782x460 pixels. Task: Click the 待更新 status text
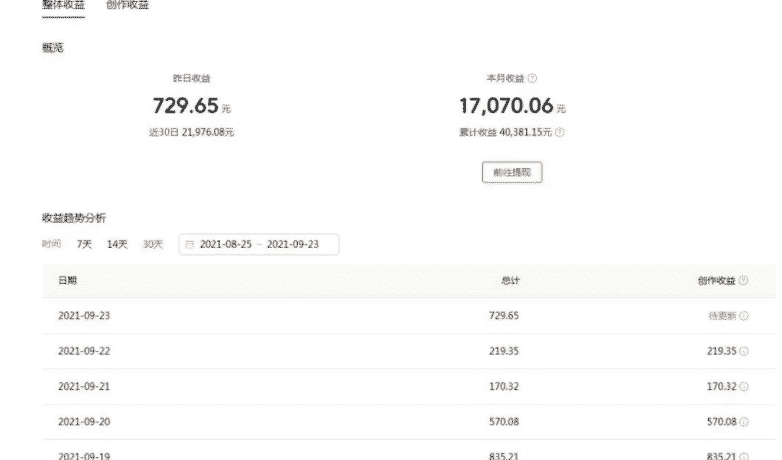[722, 316]
